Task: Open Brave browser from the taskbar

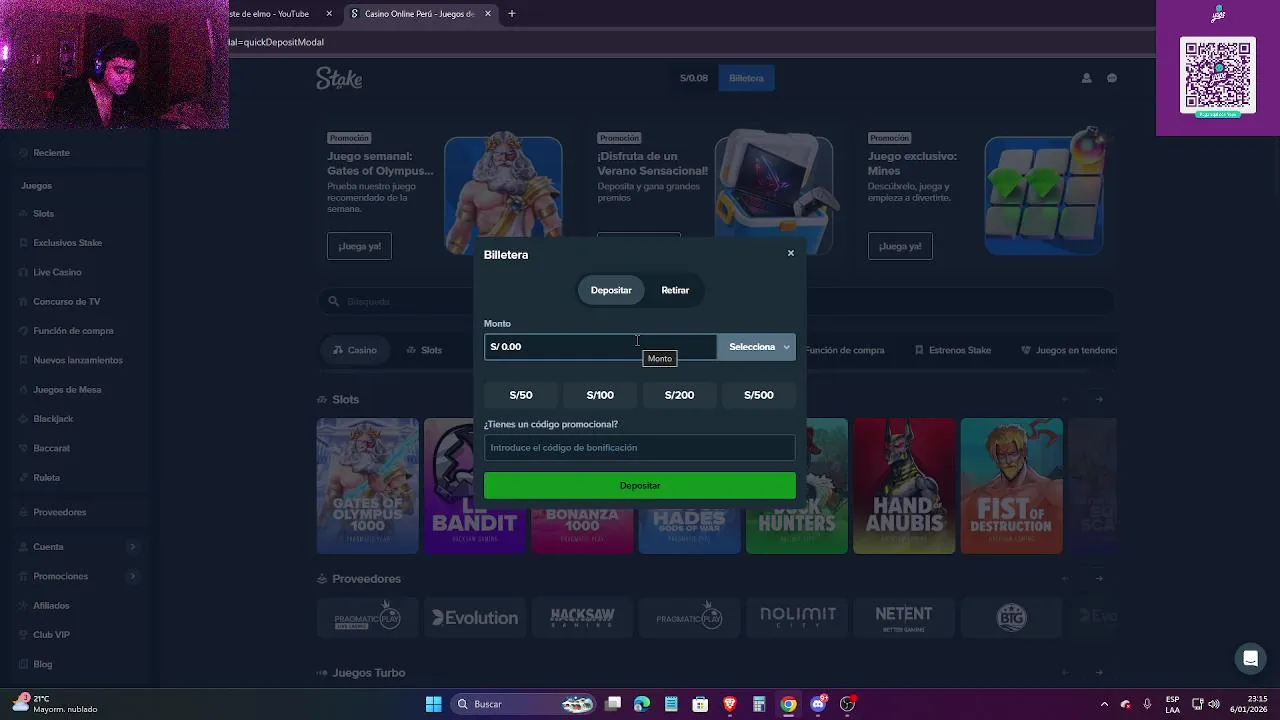Action: coord(730,704)
